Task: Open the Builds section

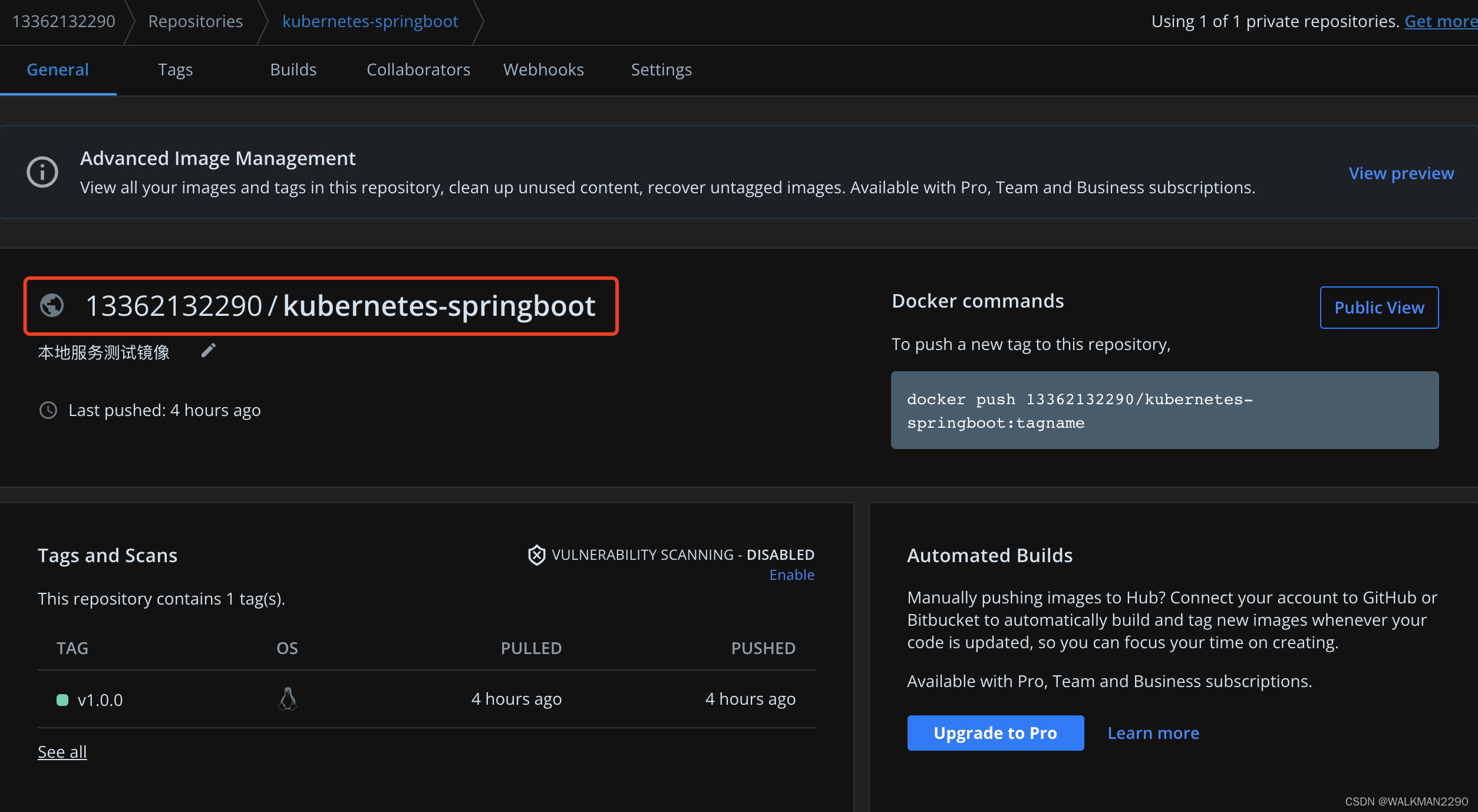Action: [x=293, y=69]
